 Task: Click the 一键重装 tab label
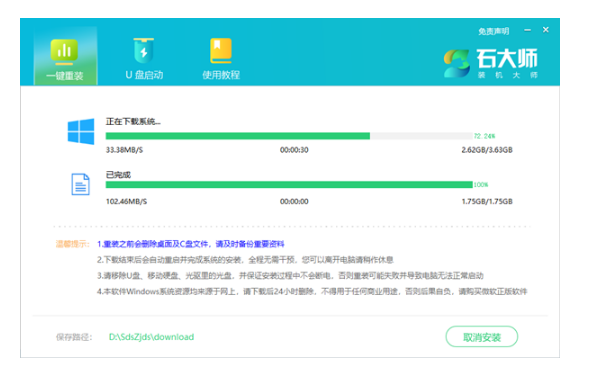(65, 76)
